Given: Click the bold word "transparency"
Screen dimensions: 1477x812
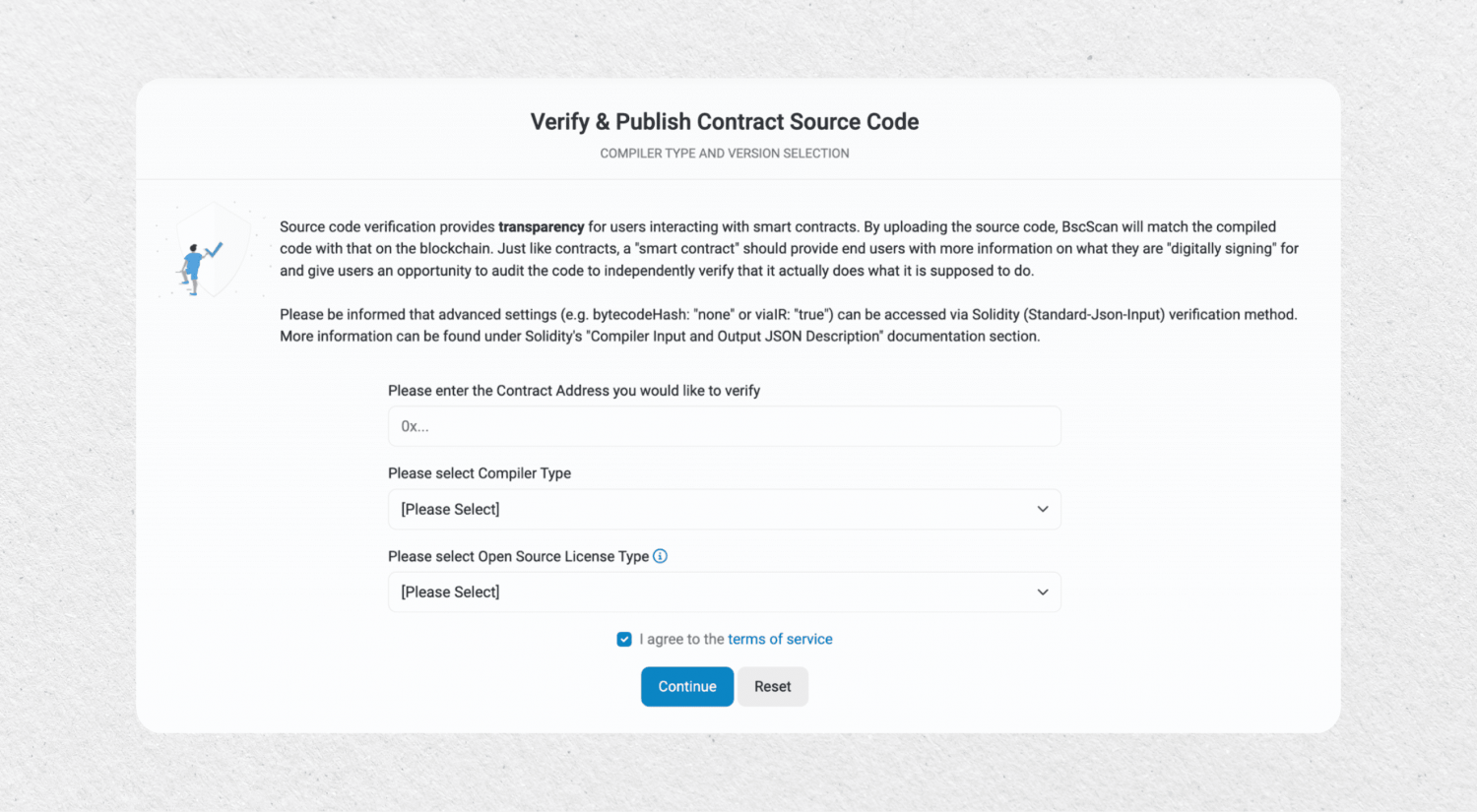Looking at the screenshot, I should pyautogui.click(x=542, y=227).
